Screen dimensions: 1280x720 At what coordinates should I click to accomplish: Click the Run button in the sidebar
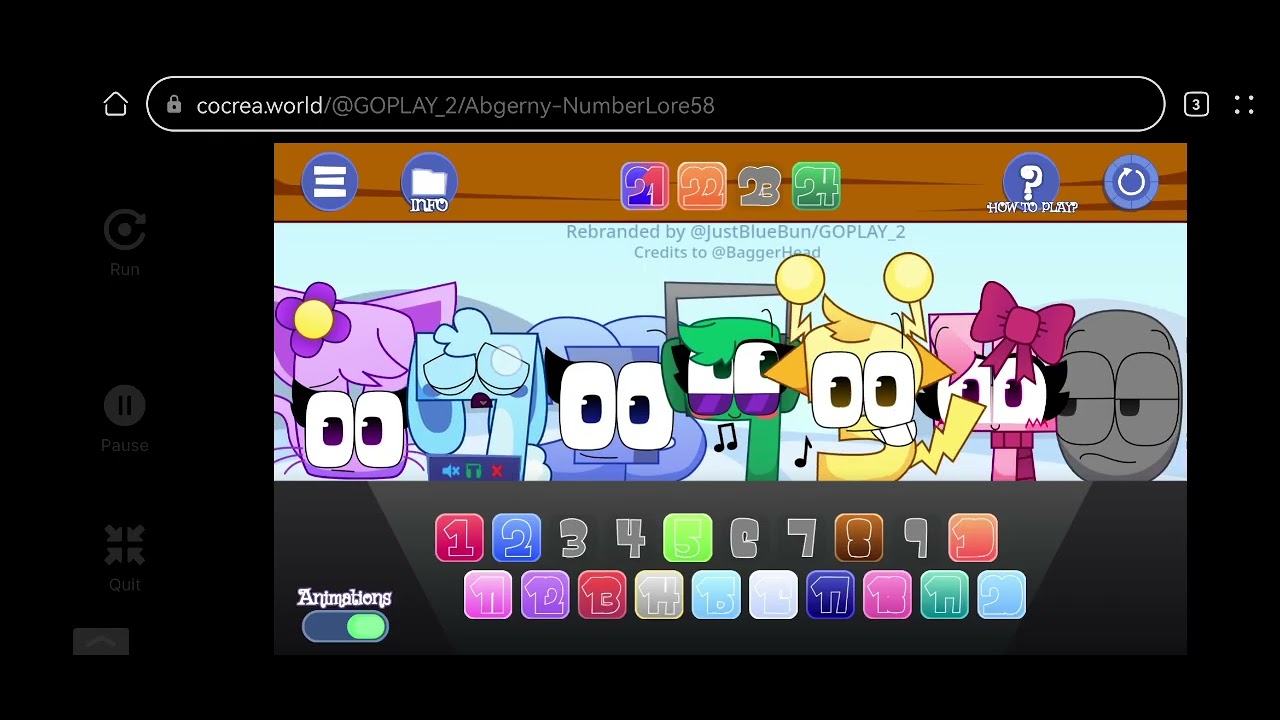[125, 243]
